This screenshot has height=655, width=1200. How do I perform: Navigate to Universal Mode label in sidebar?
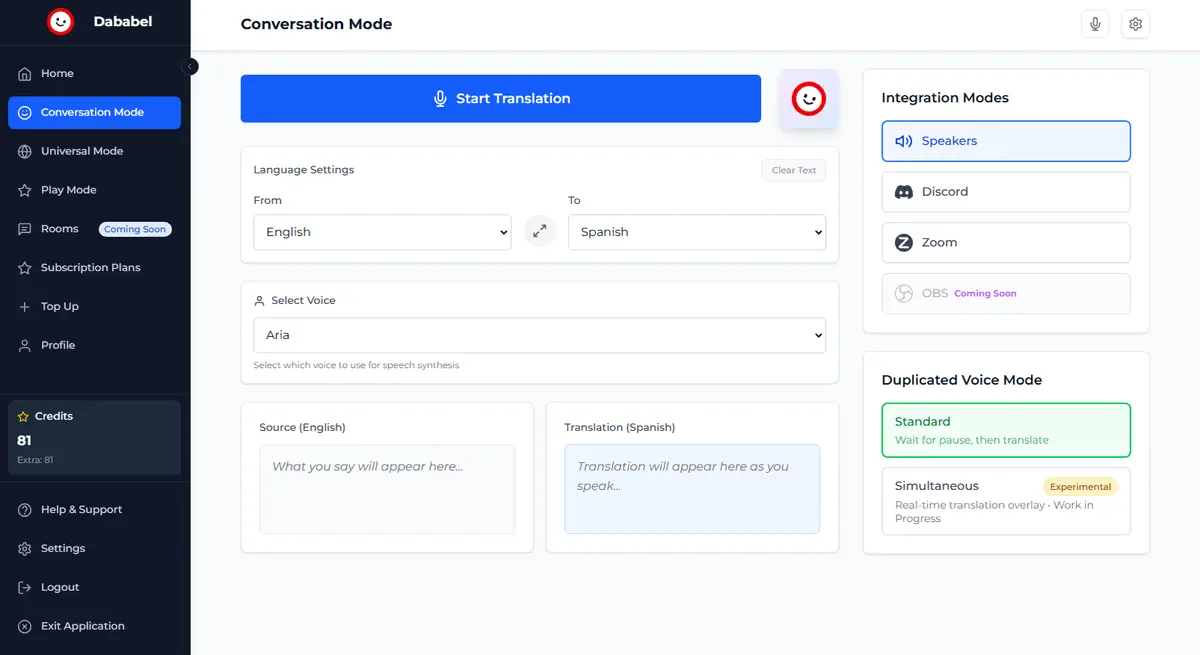(x=82, y=151)
